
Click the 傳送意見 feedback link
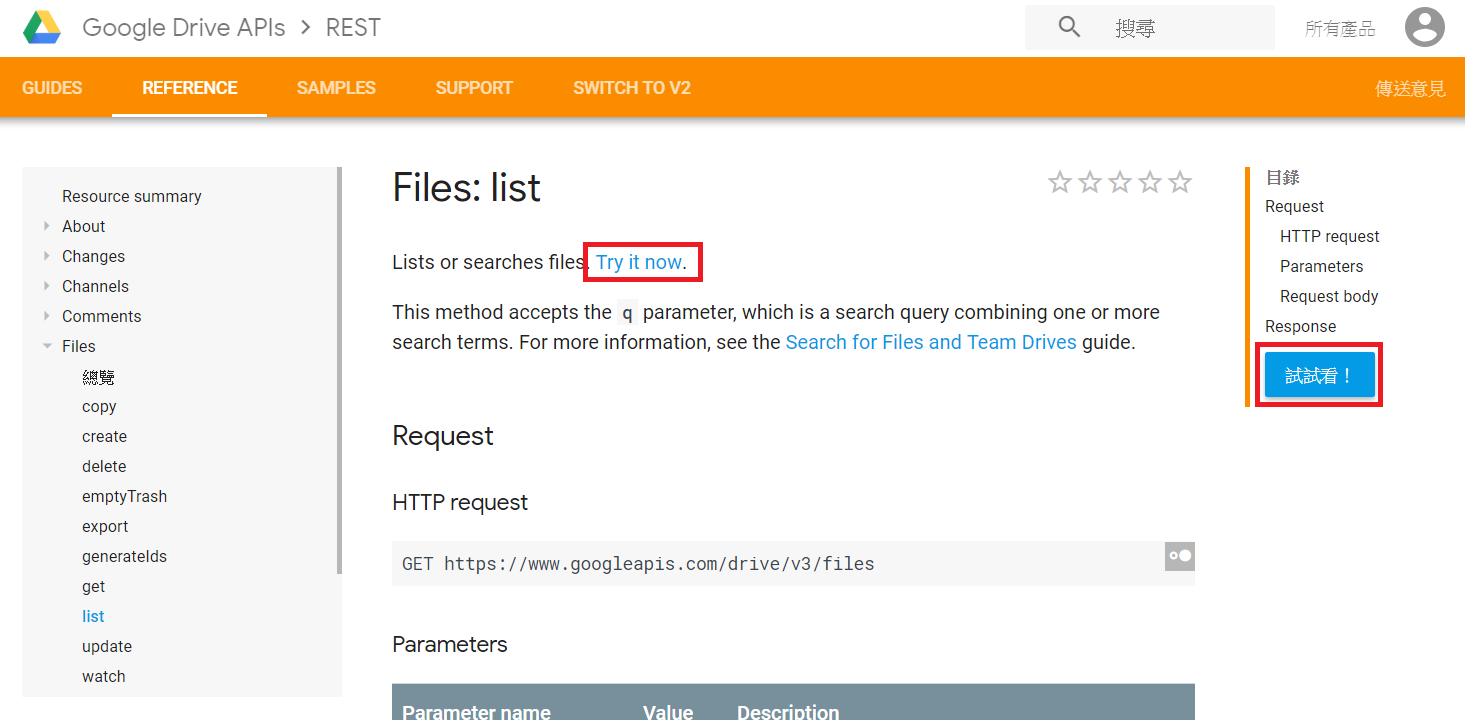[x=1410, y=89]
